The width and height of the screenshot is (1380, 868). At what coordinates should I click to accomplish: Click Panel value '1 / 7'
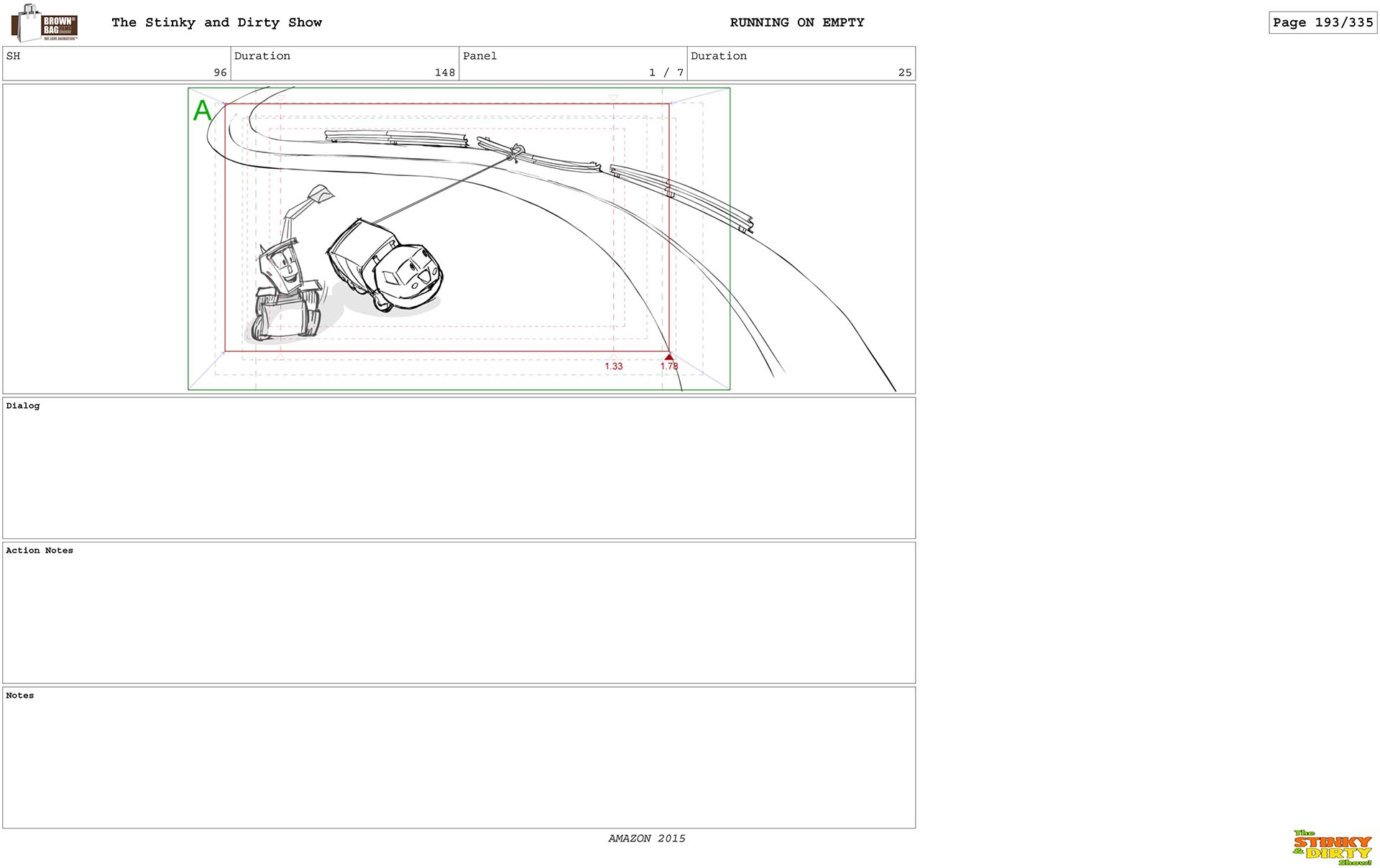tap(666, 73)
